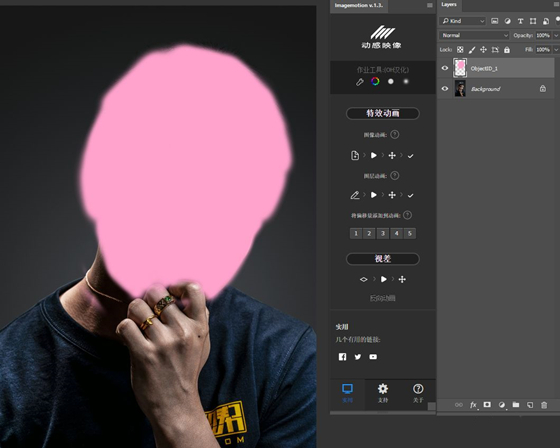Click the Fill 100% field

tap(543, 50)
